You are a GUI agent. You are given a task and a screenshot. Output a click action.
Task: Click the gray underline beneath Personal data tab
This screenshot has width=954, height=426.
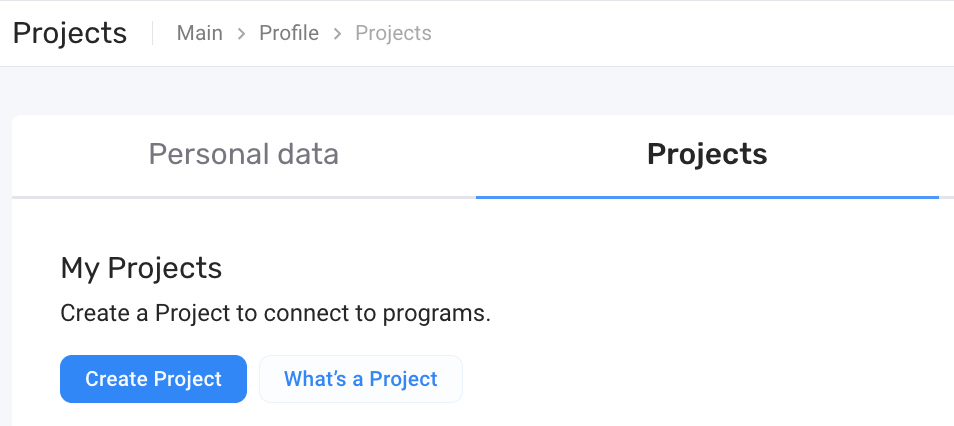tap(243, 197)
